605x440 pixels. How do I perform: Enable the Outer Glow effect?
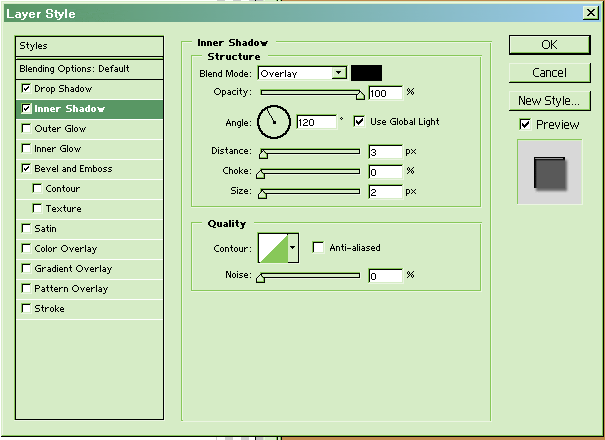click(x=26, y=129)
